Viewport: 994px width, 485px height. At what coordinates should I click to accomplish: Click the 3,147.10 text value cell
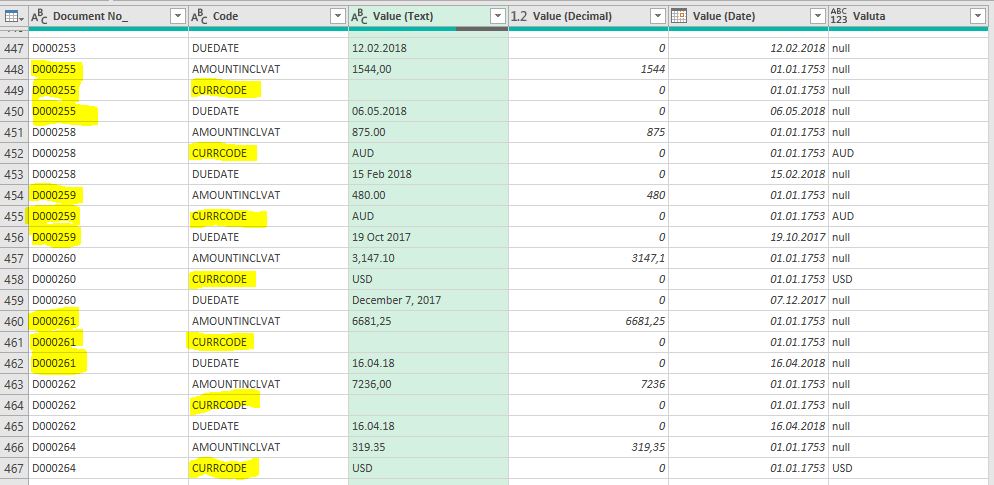coord(429,258)
